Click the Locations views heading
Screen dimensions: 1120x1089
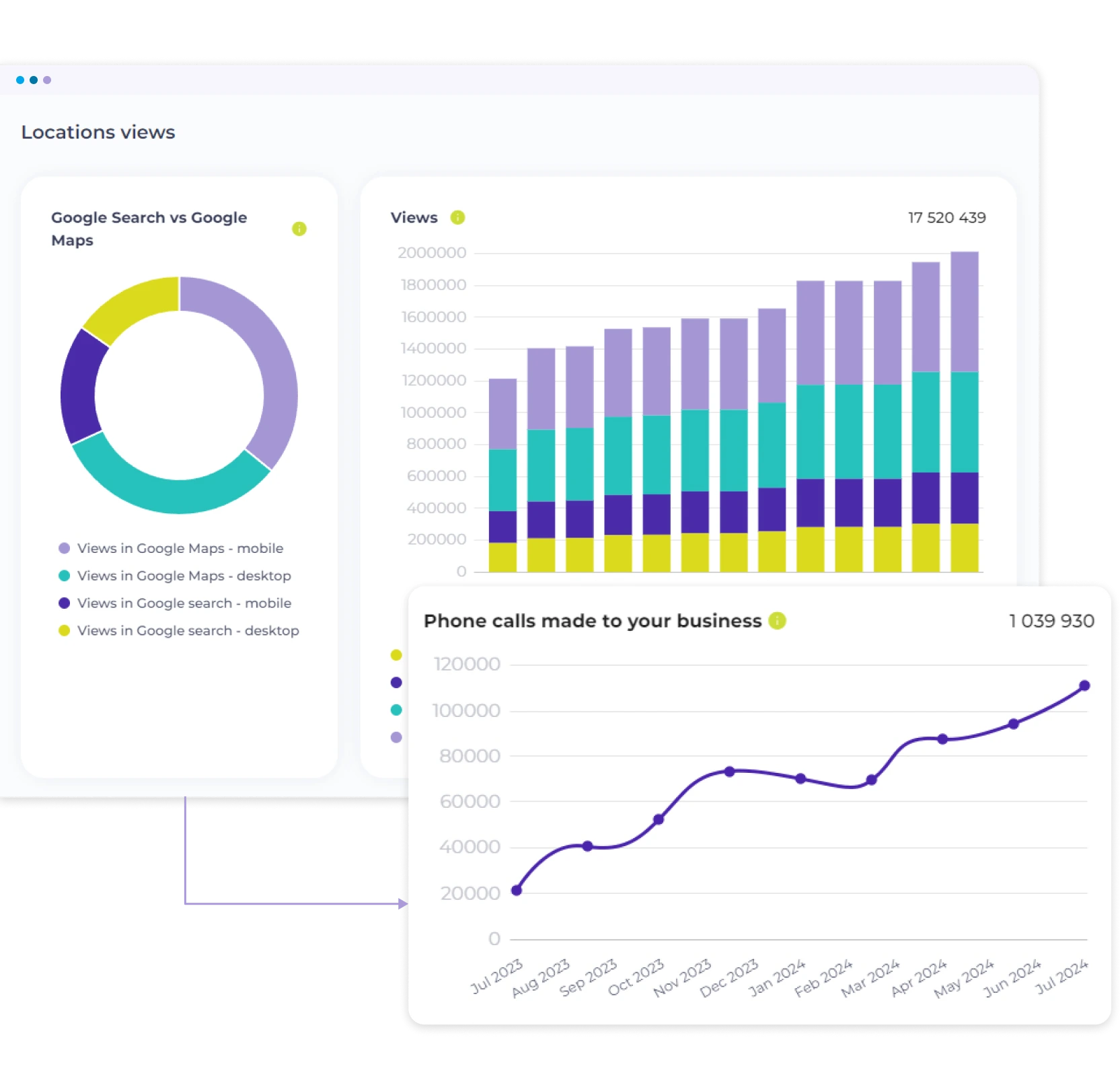(98, 132)
